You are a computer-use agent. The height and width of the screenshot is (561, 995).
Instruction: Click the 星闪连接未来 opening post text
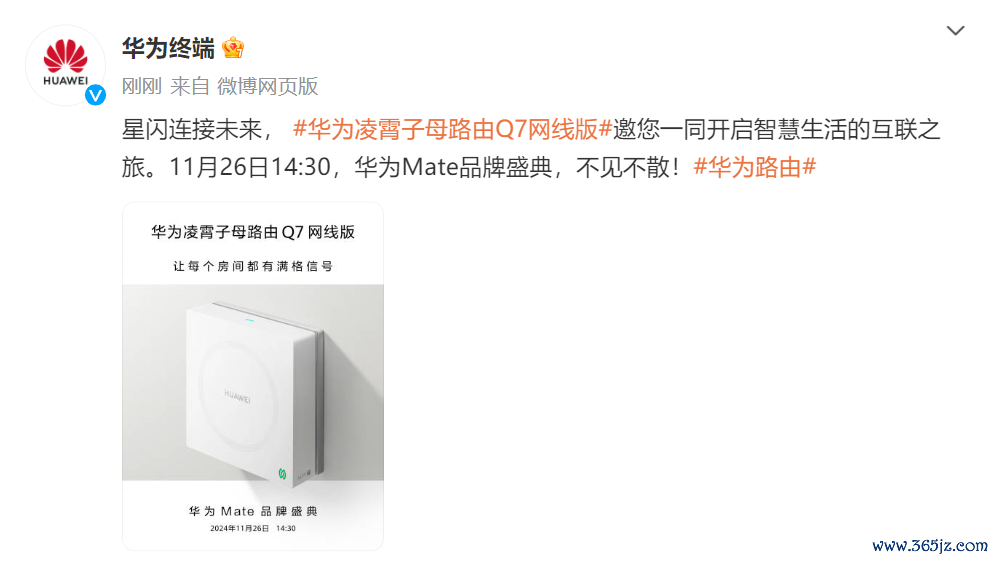tap(192, 129)
